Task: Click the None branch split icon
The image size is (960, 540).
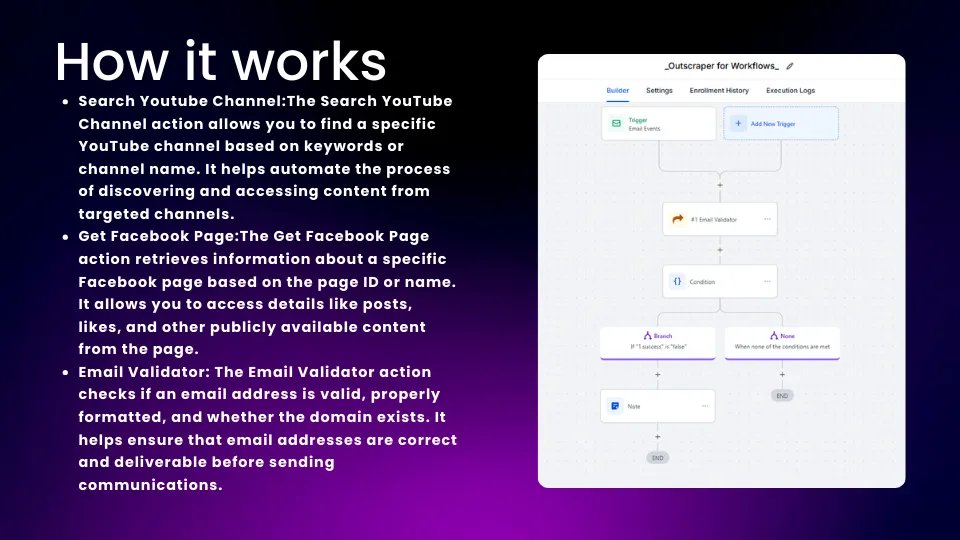Action: coord(774,336)
